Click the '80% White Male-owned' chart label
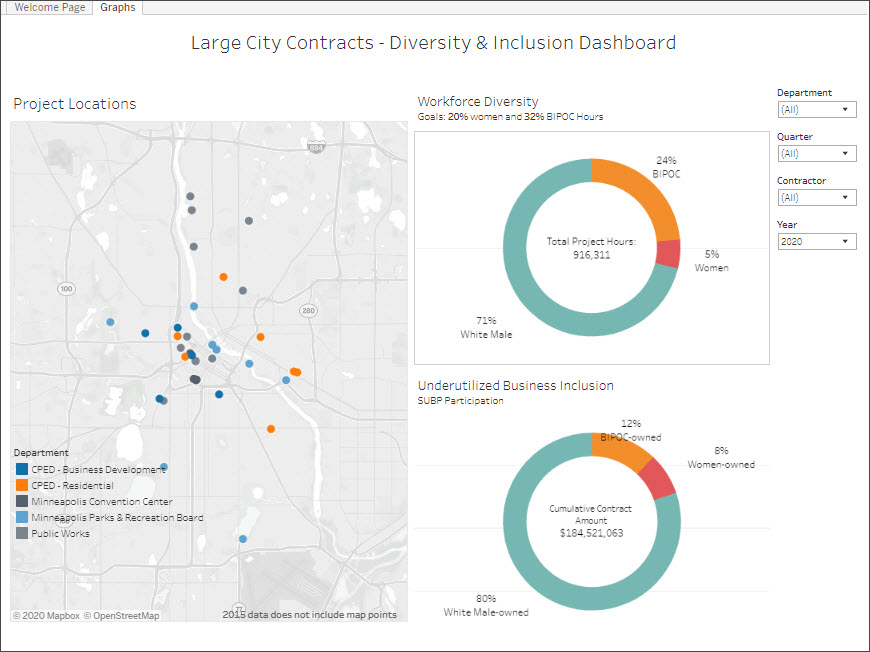This screenshot has height=652, width=870. click(486, 605)
